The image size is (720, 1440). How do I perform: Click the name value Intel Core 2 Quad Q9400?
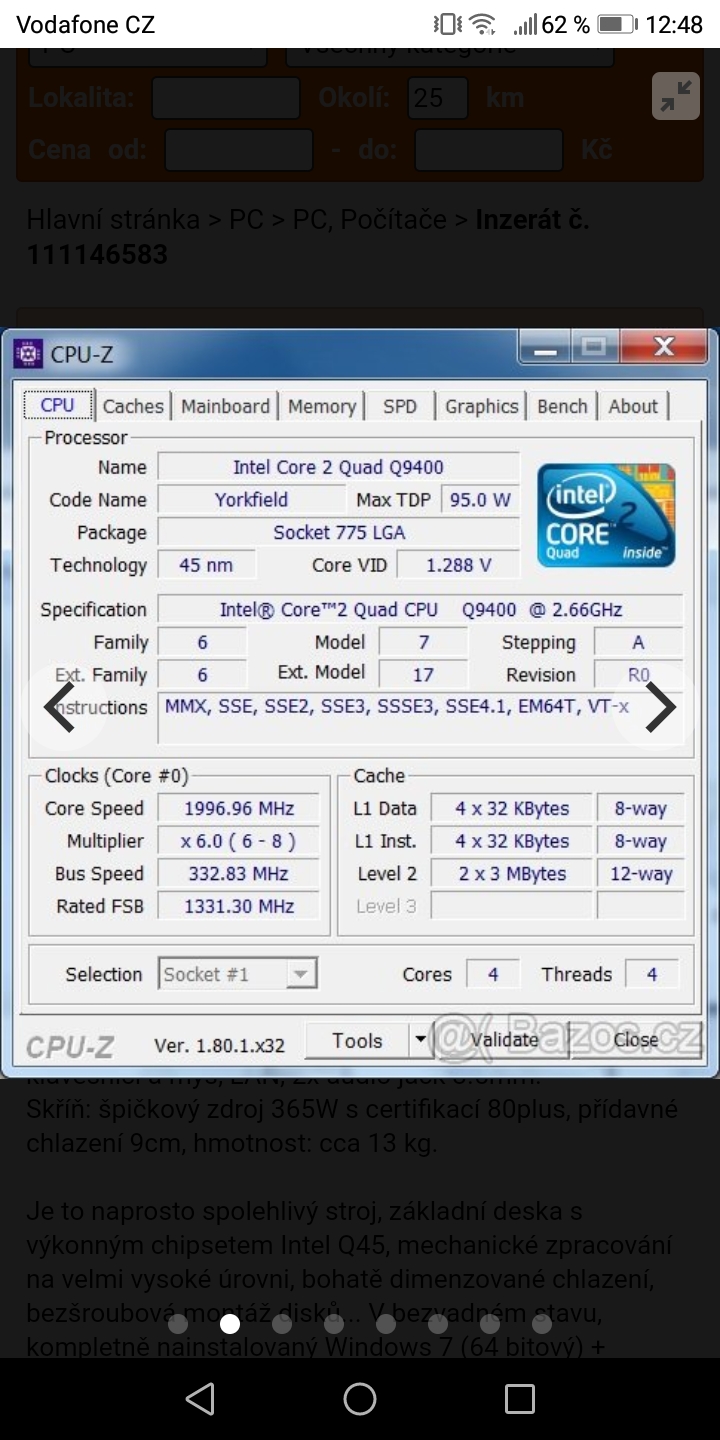click(x=339, y=466)
